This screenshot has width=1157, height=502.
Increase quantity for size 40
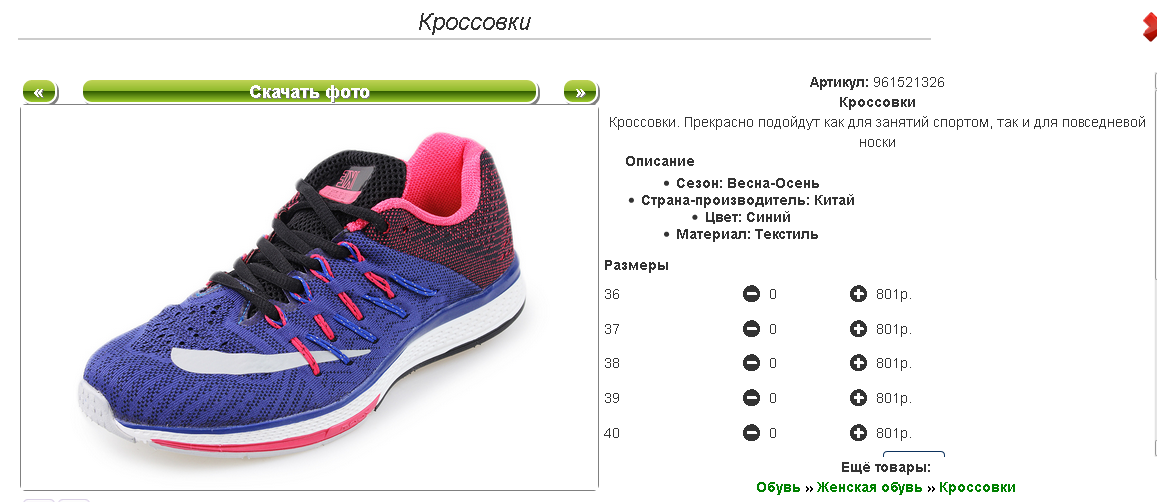click(x=858, y=433)
